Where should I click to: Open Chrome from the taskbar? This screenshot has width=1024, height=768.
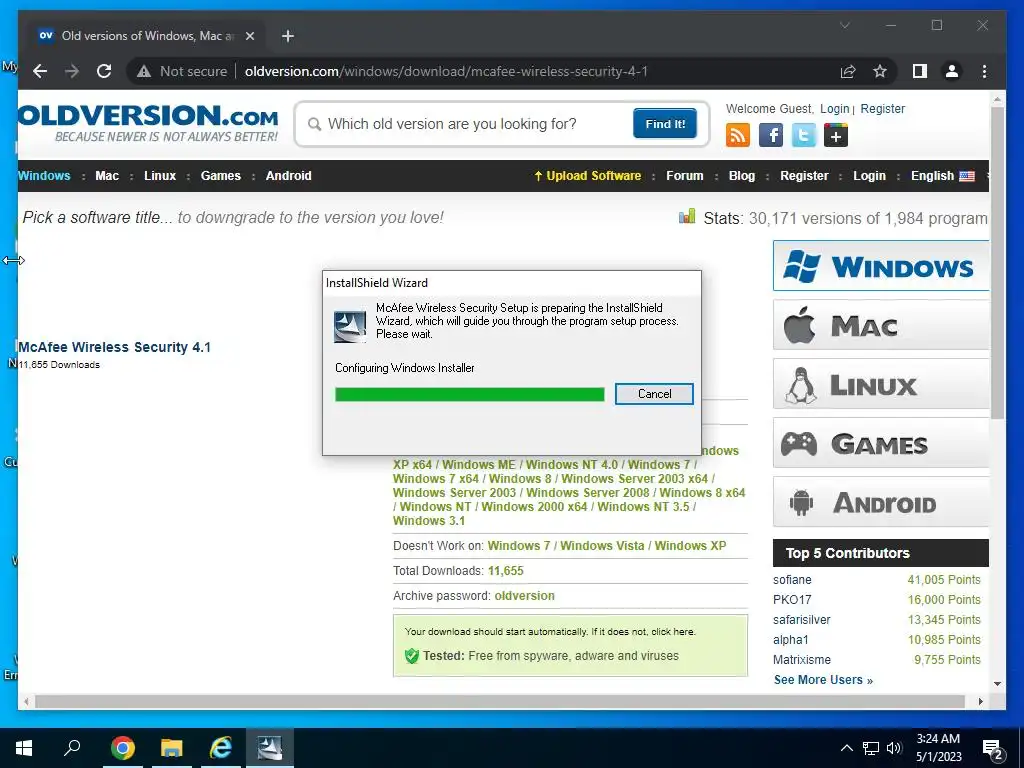click(123, 748)
